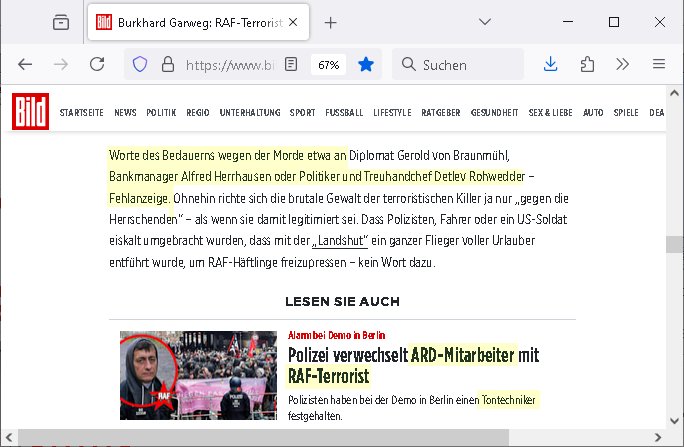Edit bookmark via blue star

[x=366, y=65]
